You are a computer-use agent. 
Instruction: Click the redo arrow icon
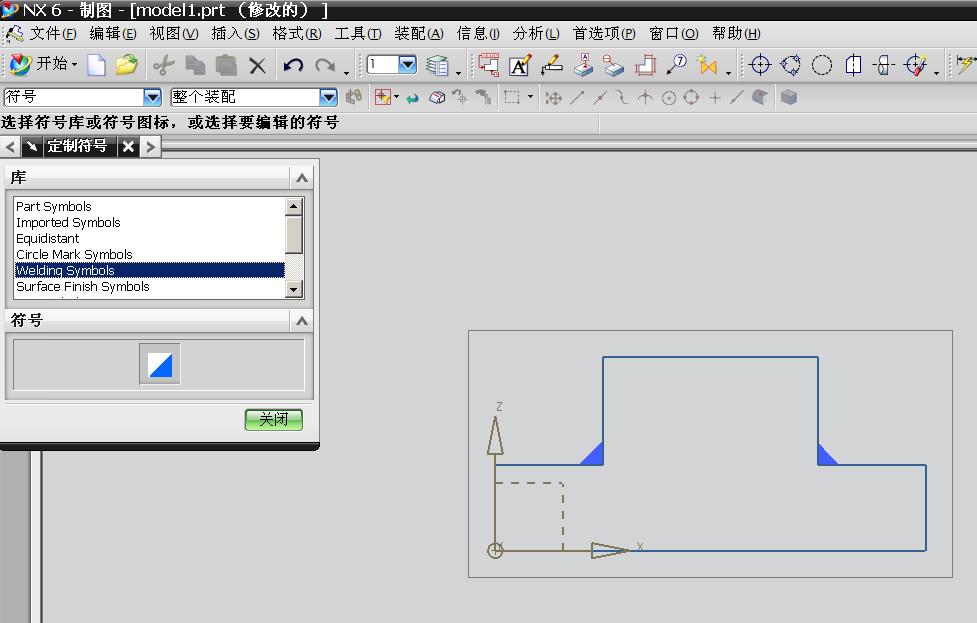click(x=325, y=65)
